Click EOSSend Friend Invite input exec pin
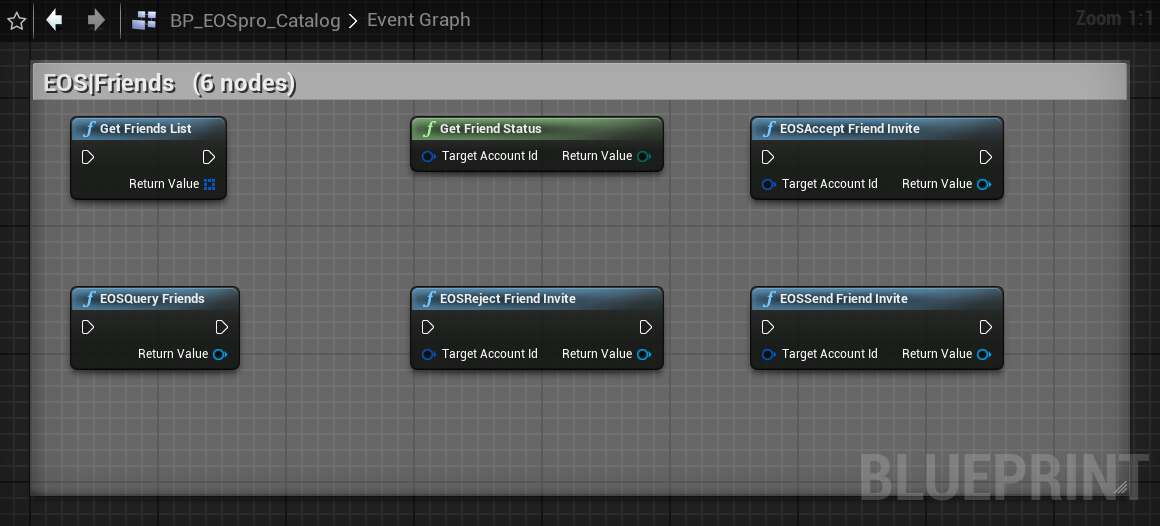This screenshot has width=1160, height=526. [768, 327]
